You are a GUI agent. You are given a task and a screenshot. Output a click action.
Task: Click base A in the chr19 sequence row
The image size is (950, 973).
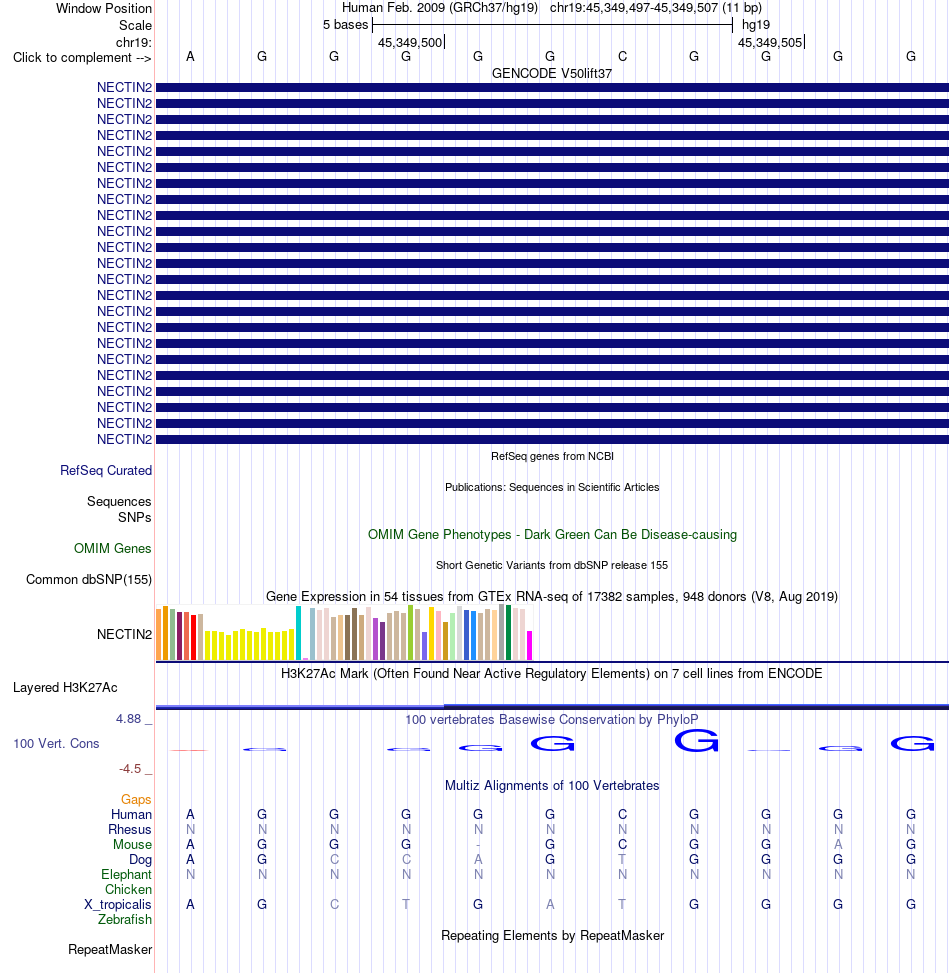coord(190,56)
